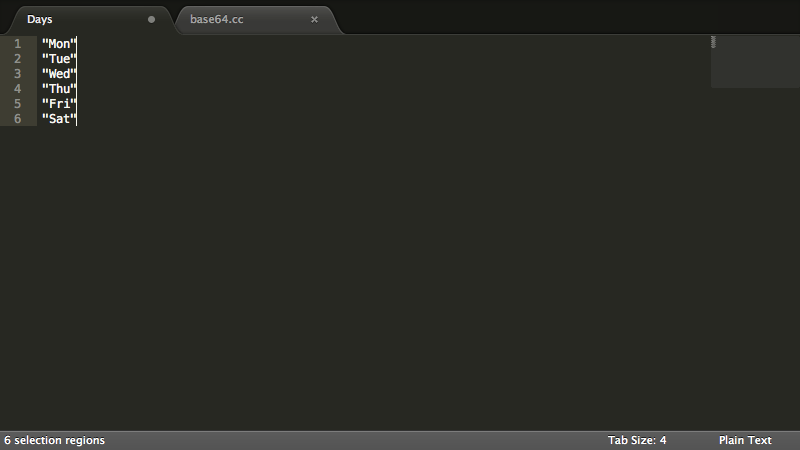This screenshot has height=450, width=800.
Task: Click the minimap code preview
Action: click(713, 42)
